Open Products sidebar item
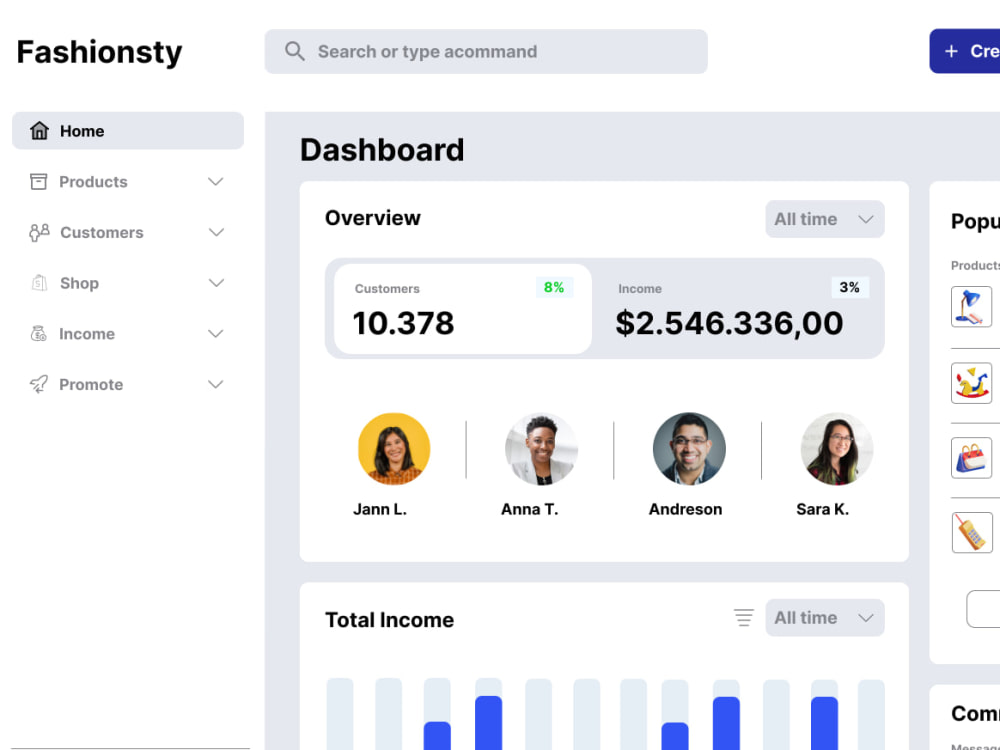This screenshot has height=750, width=1000. tap(128, 182)
